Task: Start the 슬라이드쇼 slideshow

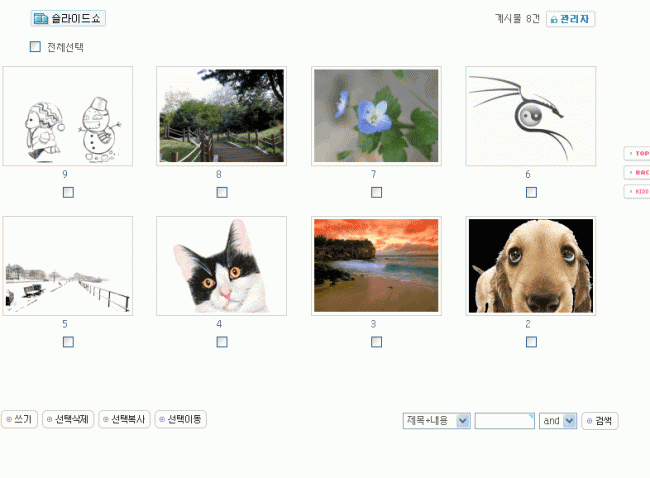Action: coord(68,19)
